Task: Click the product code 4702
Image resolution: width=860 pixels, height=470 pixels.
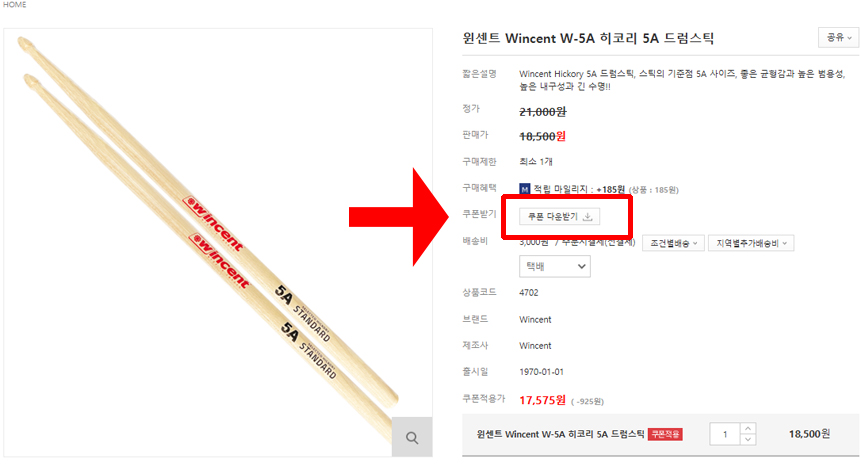Action: point(529,293)
